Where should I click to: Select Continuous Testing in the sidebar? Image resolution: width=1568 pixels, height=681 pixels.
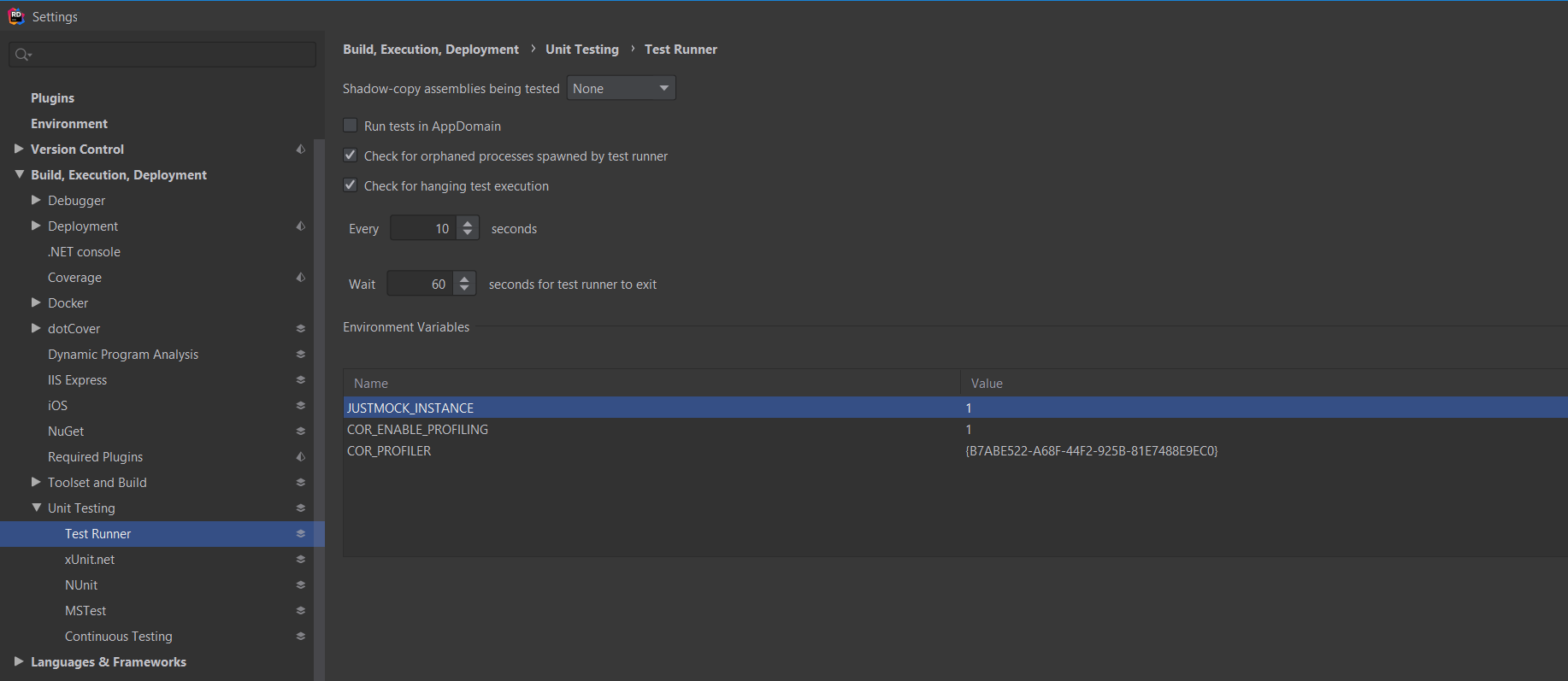(x=118, y=637)
